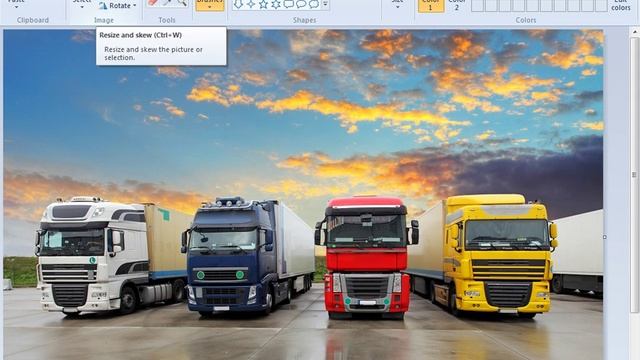
Task: Open the Size dropdown
Action: point(397,5)
